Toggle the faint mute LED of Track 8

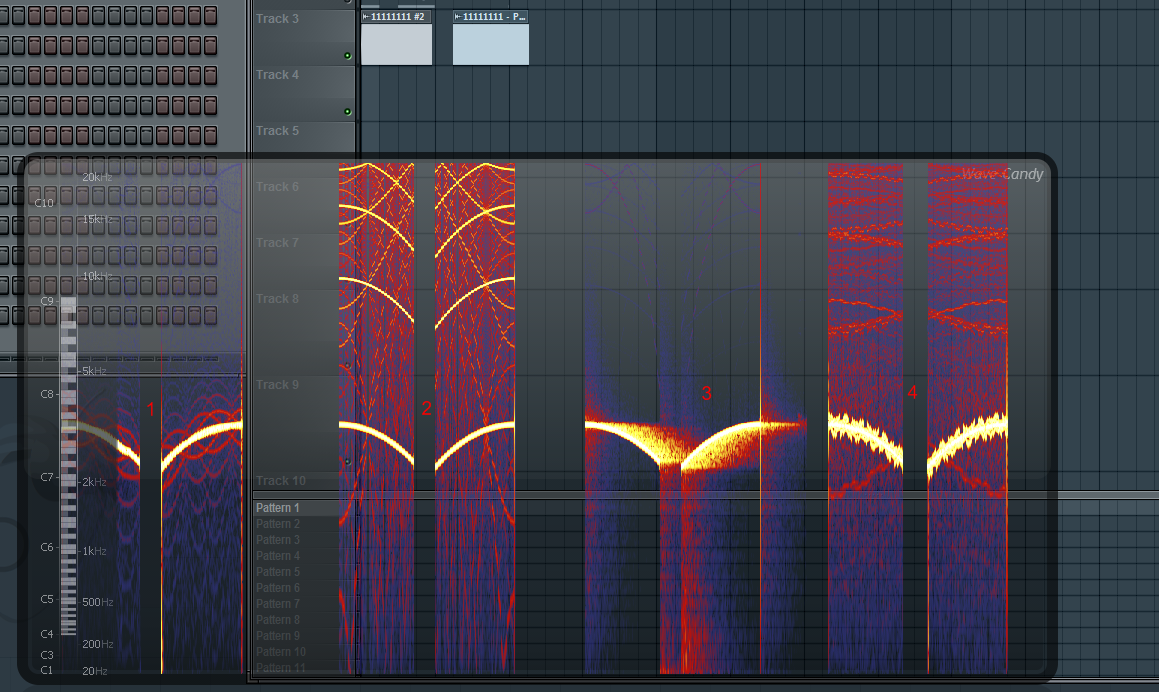347,365
